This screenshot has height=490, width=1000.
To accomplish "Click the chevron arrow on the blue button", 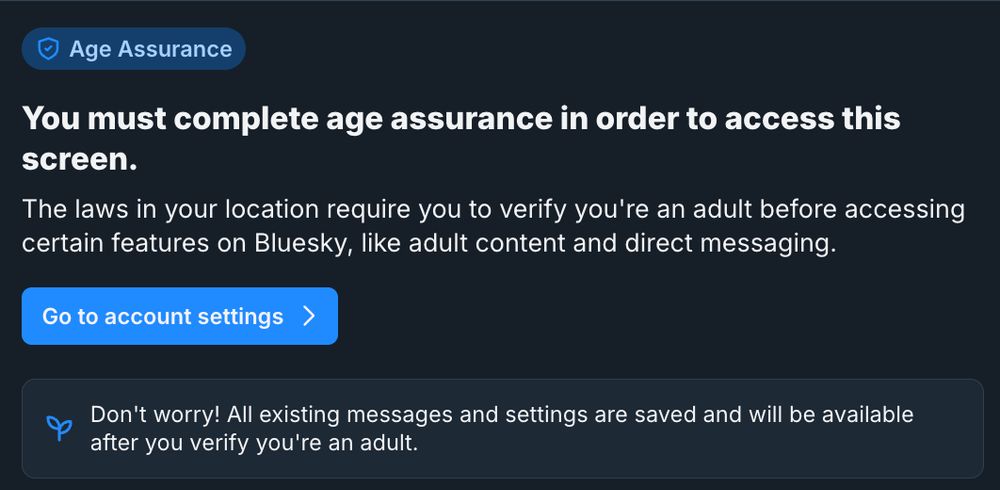I will click(x=309, y=316).
